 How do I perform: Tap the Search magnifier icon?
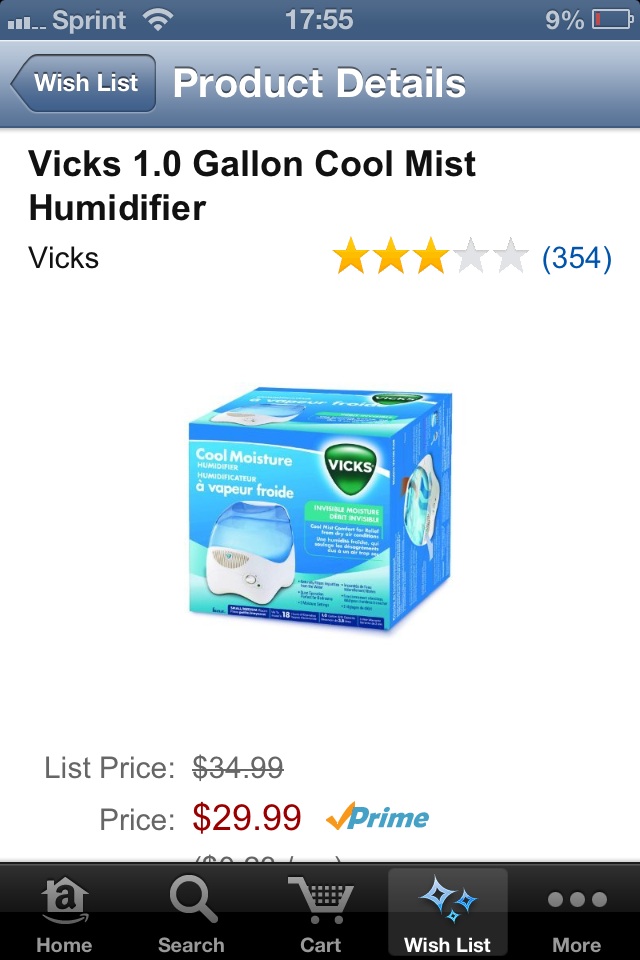(192, 899)
